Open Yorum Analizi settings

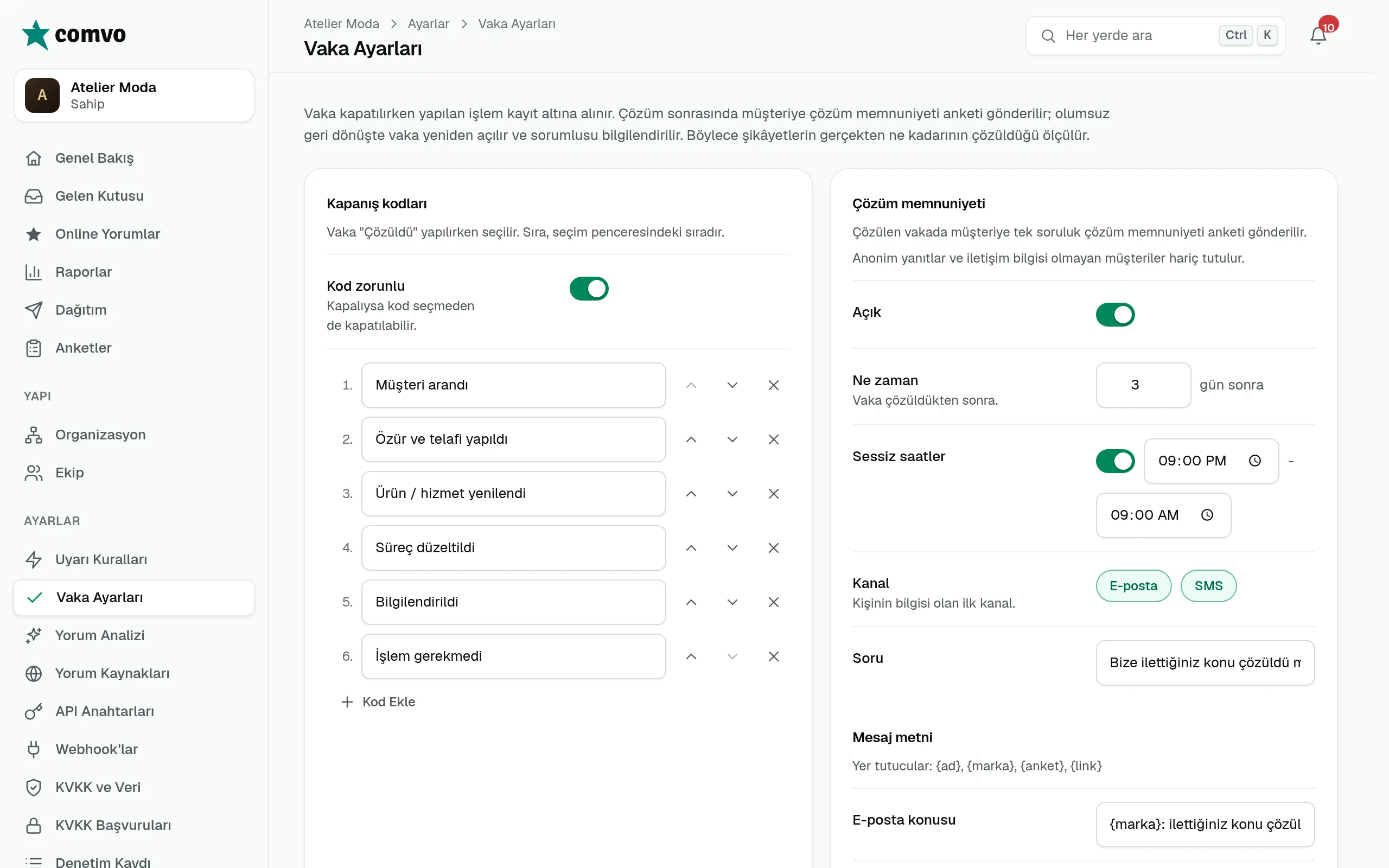click(133, 635)
